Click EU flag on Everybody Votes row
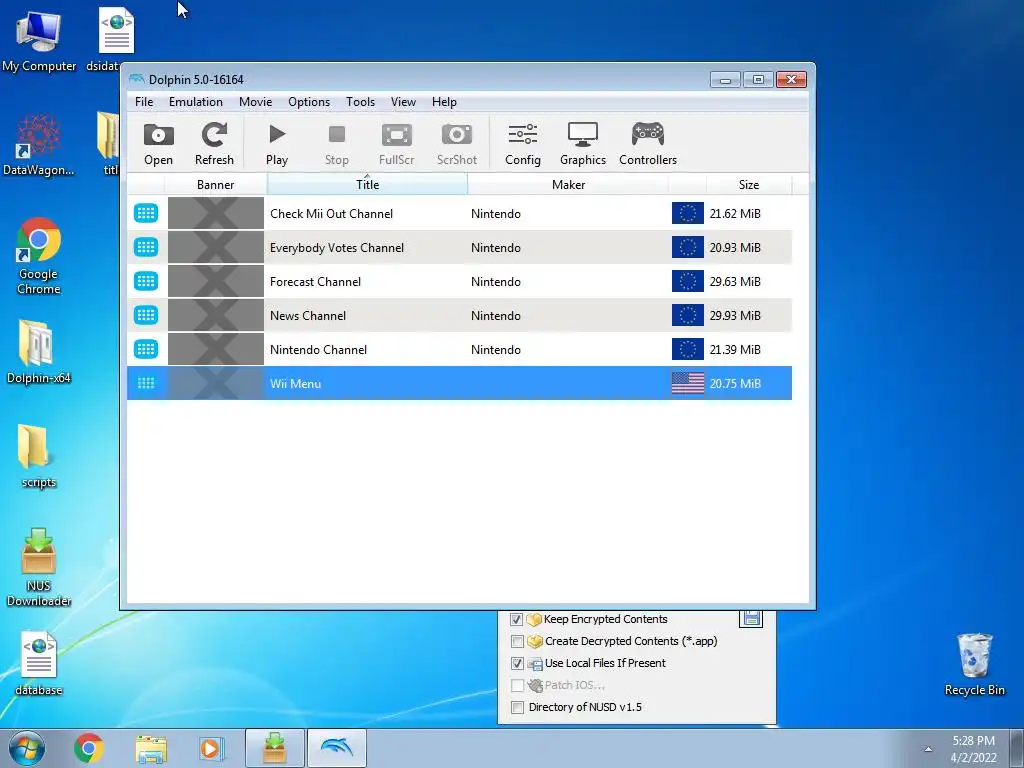 pyautogui.click(x=688, y=247)
